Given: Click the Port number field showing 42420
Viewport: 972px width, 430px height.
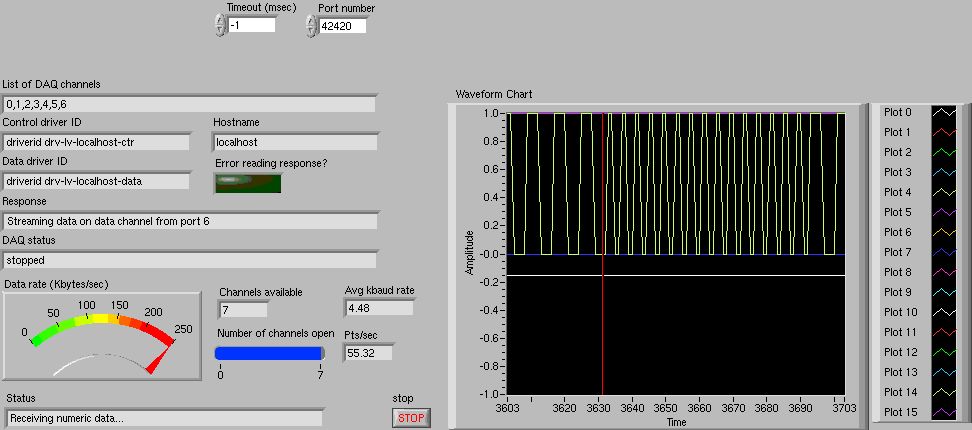Looking at the screenshot, I should click(x=343, y=26).
